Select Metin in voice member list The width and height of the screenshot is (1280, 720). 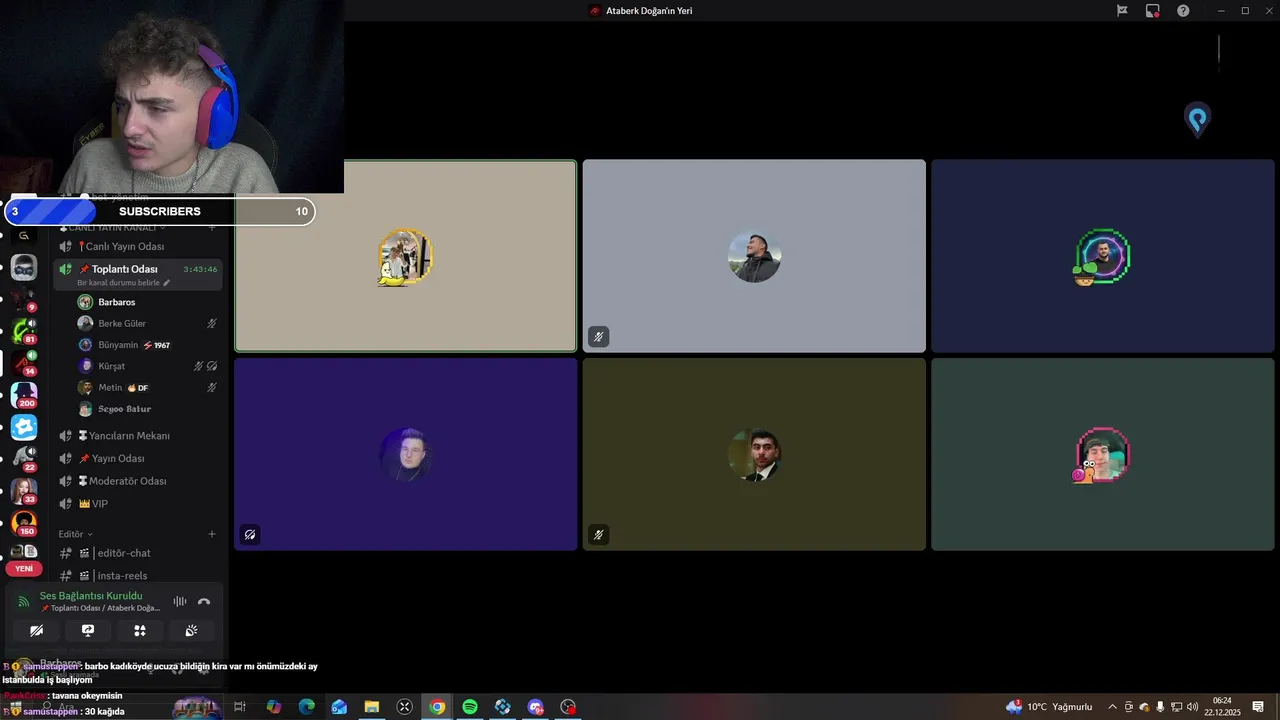(x=148, y=388)
